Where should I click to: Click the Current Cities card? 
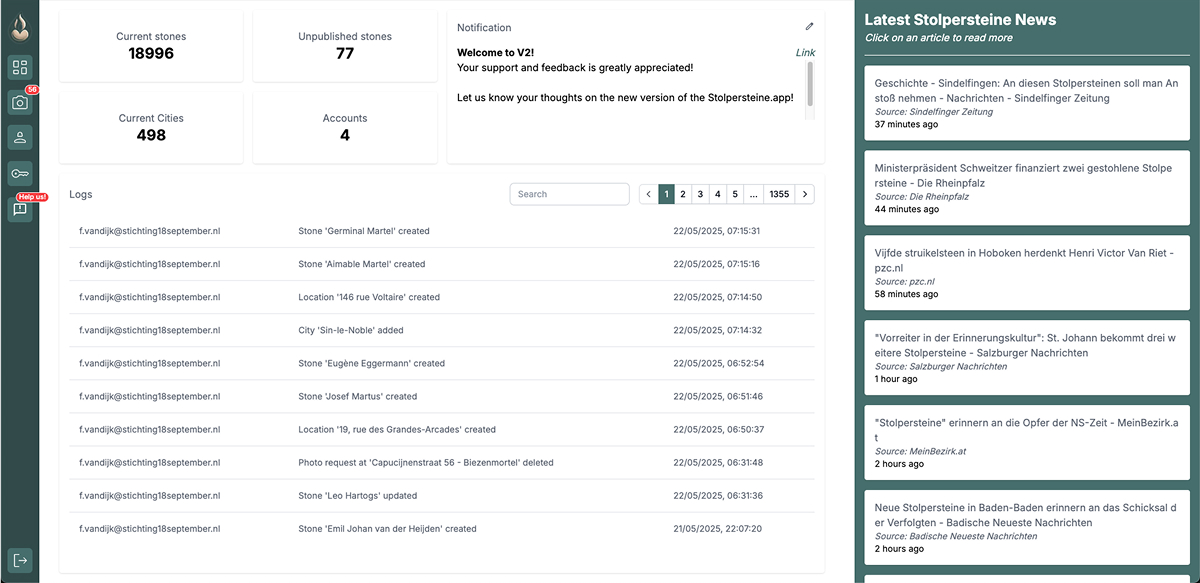click(x=151, y=128)
